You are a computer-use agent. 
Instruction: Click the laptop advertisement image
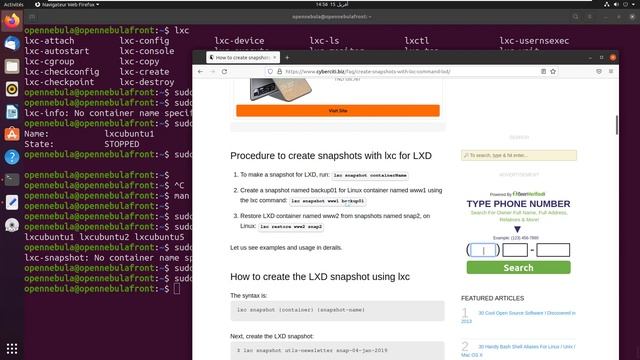pos(281,90)
